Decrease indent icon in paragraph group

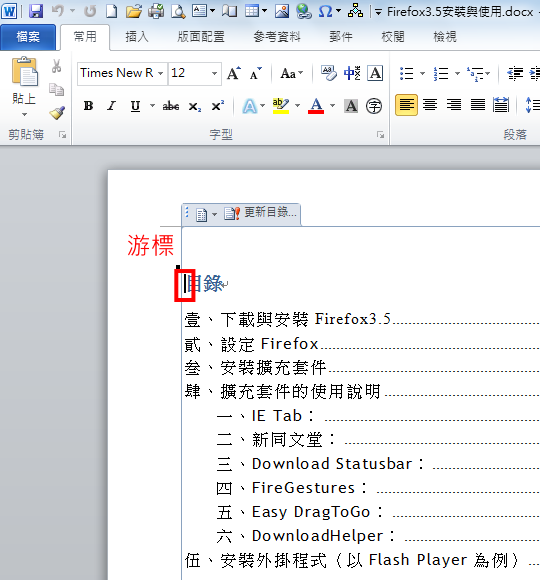coord(515,73)
